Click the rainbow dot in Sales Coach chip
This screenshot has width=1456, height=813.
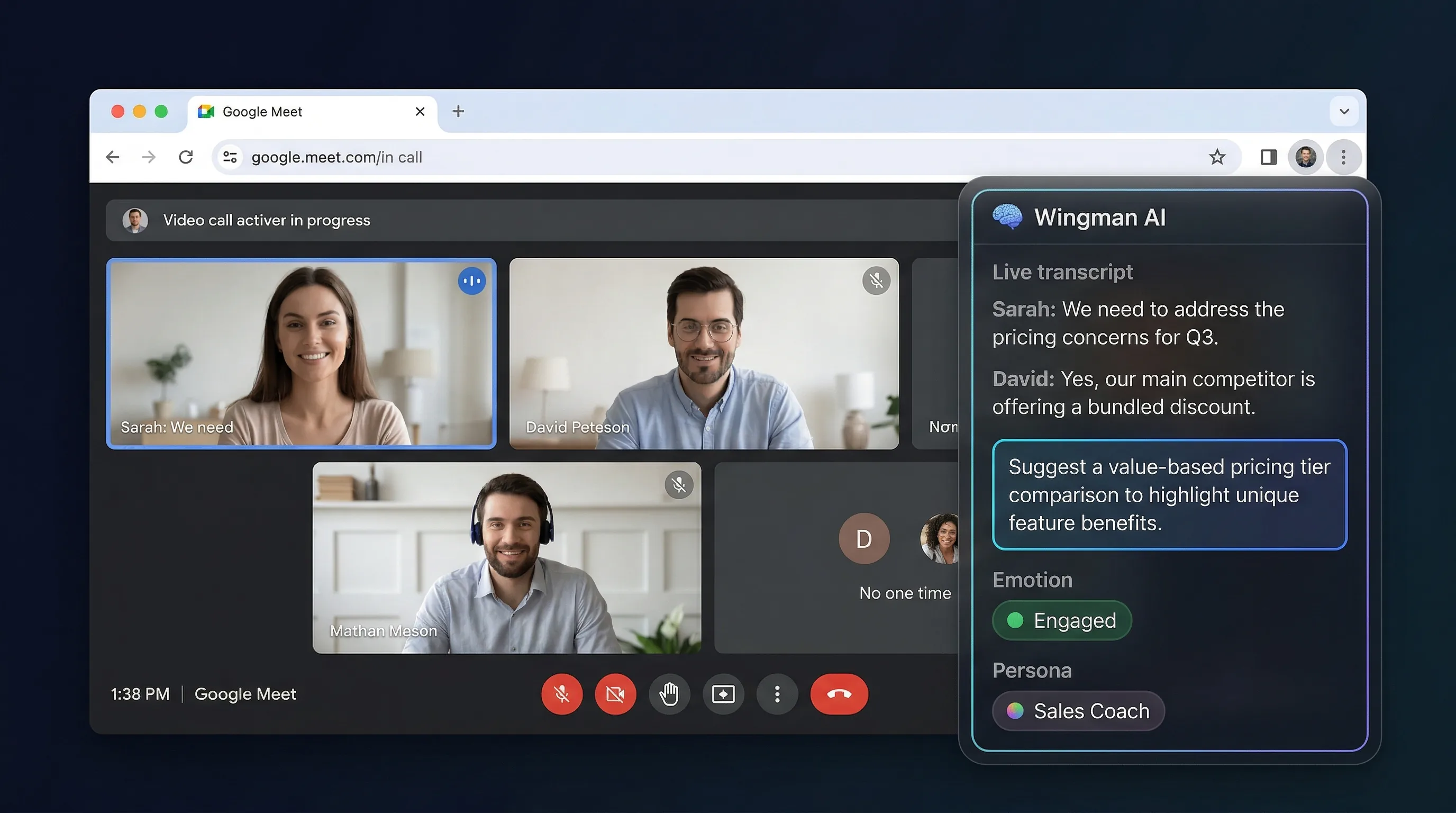coord(1015,711)
